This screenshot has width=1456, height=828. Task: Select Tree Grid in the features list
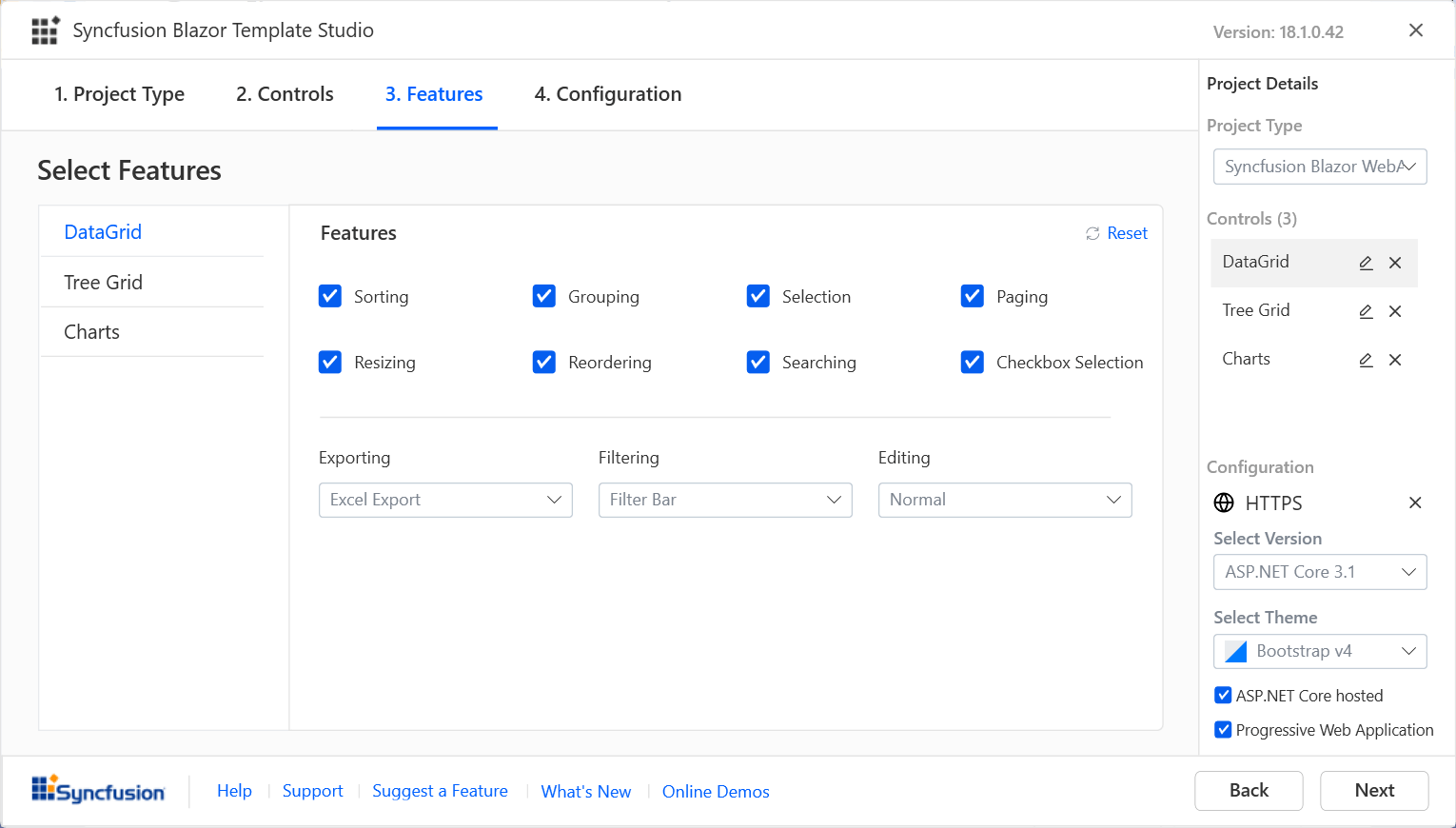click(x=104, y=283)
